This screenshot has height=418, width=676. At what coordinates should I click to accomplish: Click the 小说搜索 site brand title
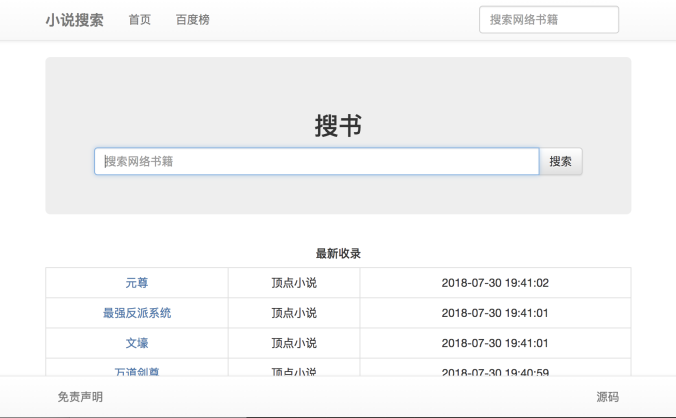75,20
